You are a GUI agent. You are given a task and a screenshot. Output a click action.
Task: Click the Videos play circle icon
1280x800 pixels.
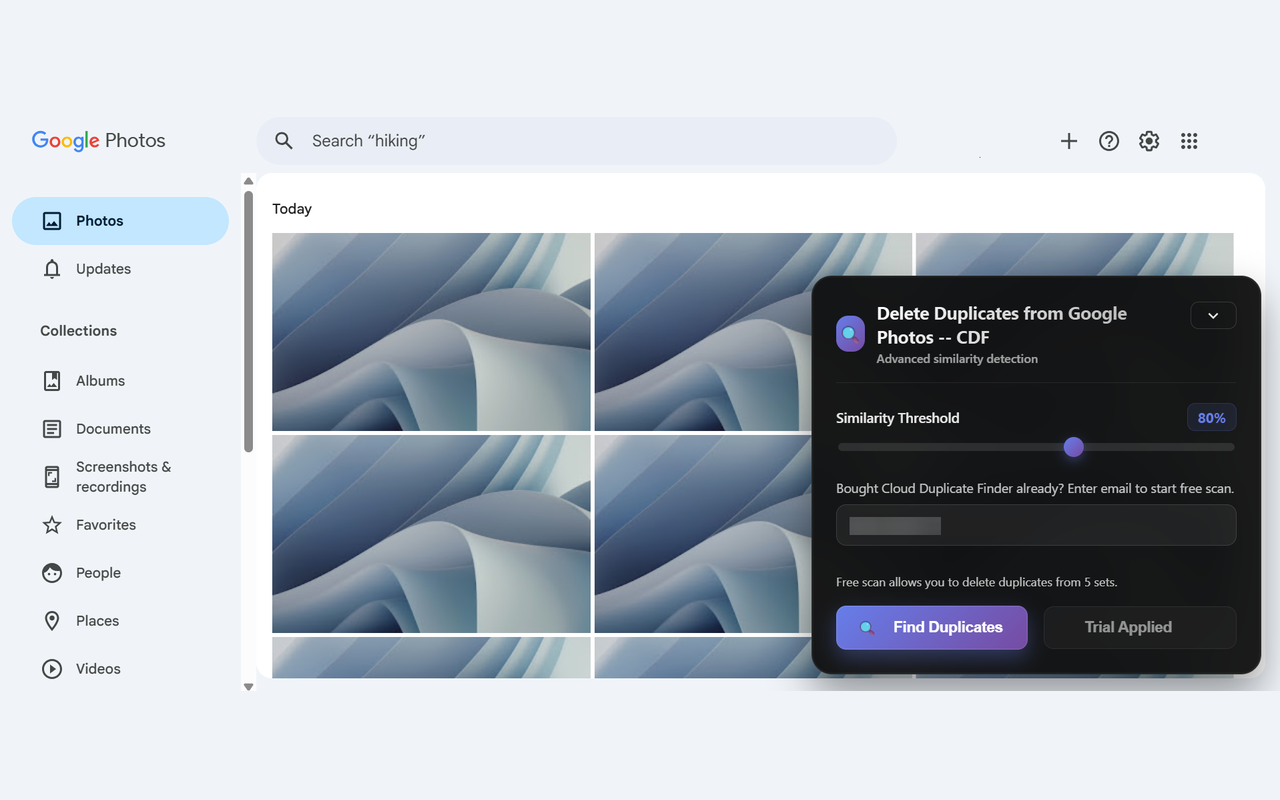52,669
